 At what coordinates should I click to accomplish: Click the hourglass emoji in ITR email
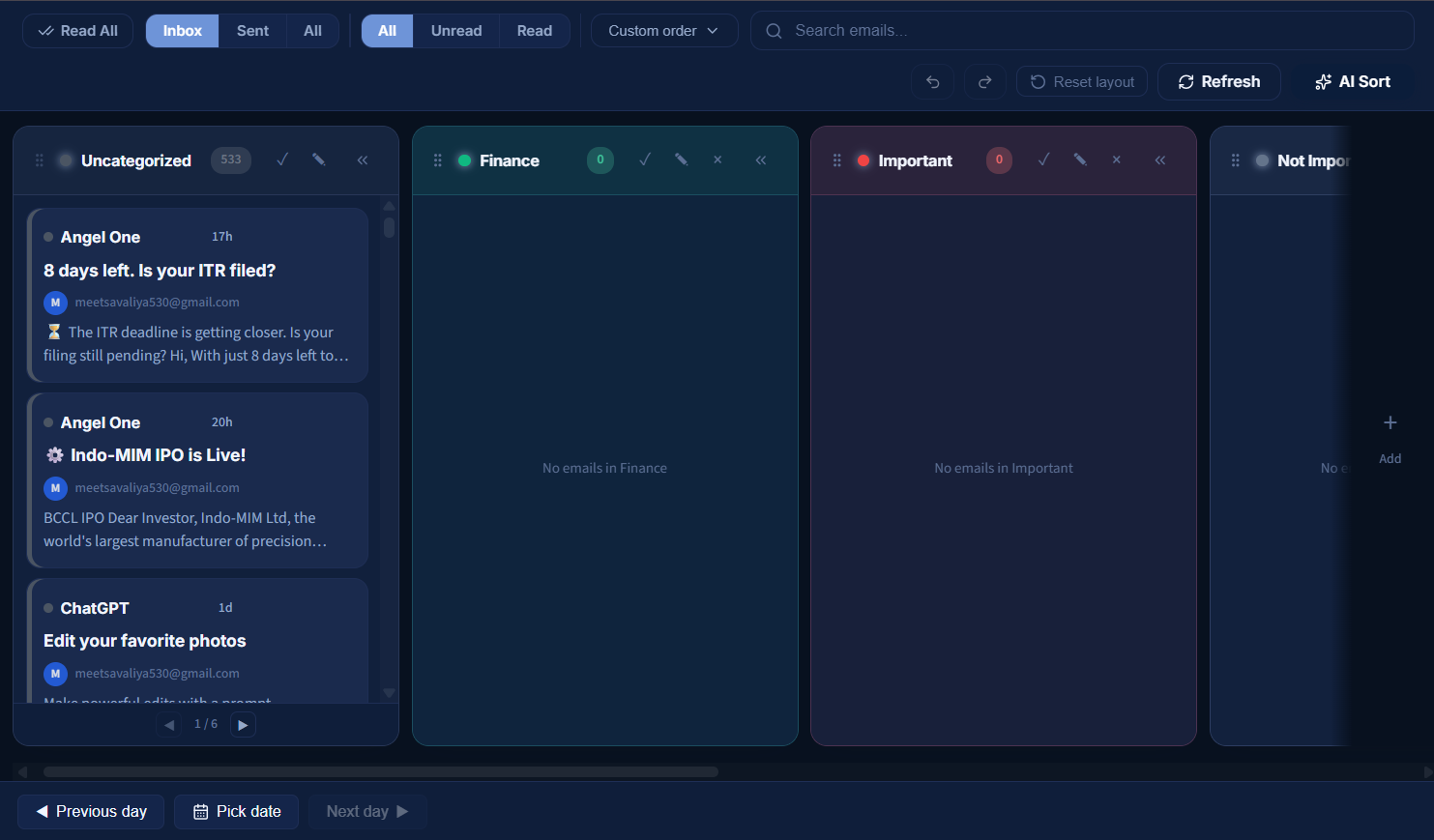[54, 332]
